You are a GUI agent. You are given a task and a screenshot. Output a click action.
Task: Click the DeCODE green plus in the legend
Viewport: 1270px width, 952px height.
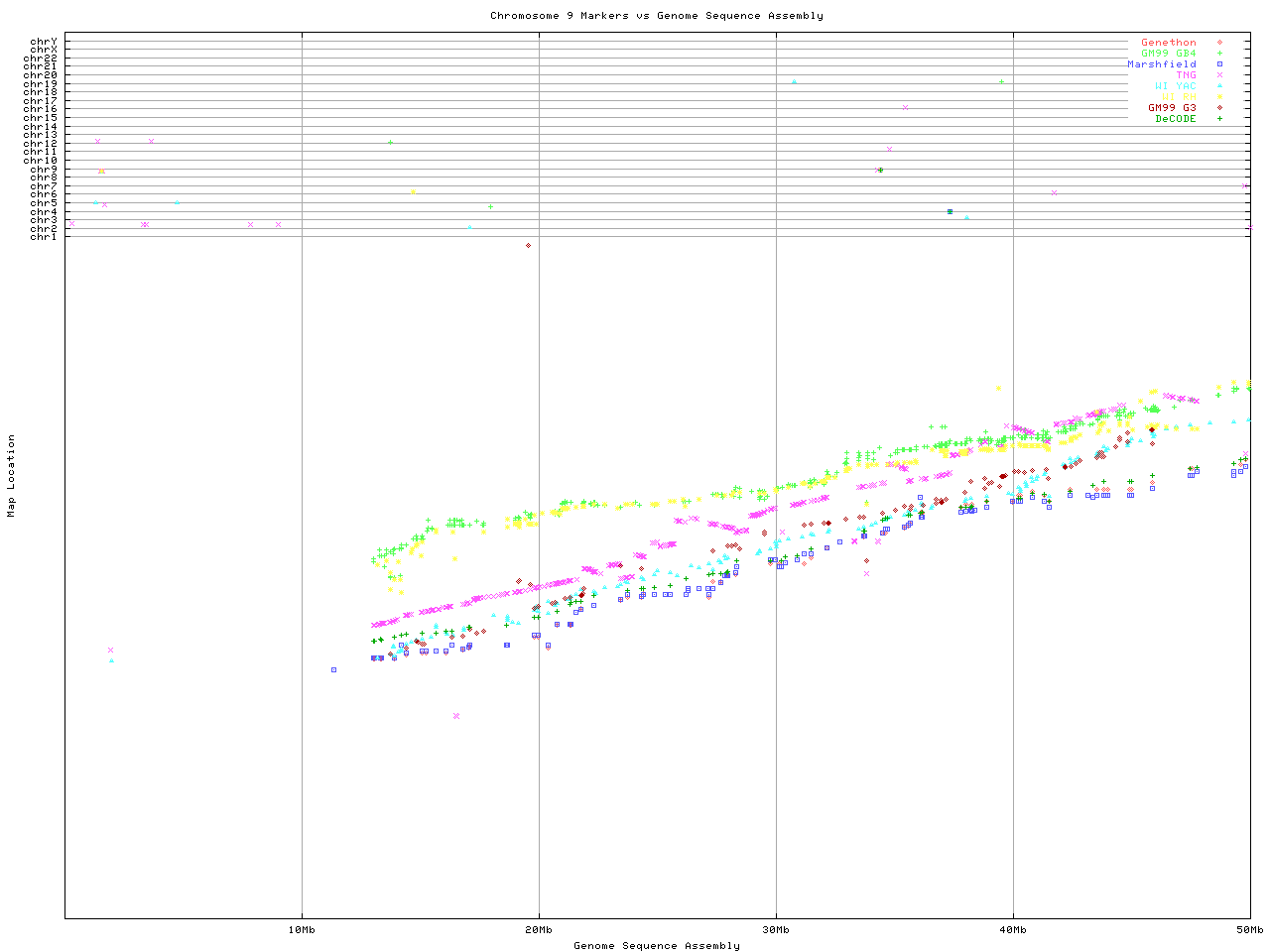point(1219,119)
